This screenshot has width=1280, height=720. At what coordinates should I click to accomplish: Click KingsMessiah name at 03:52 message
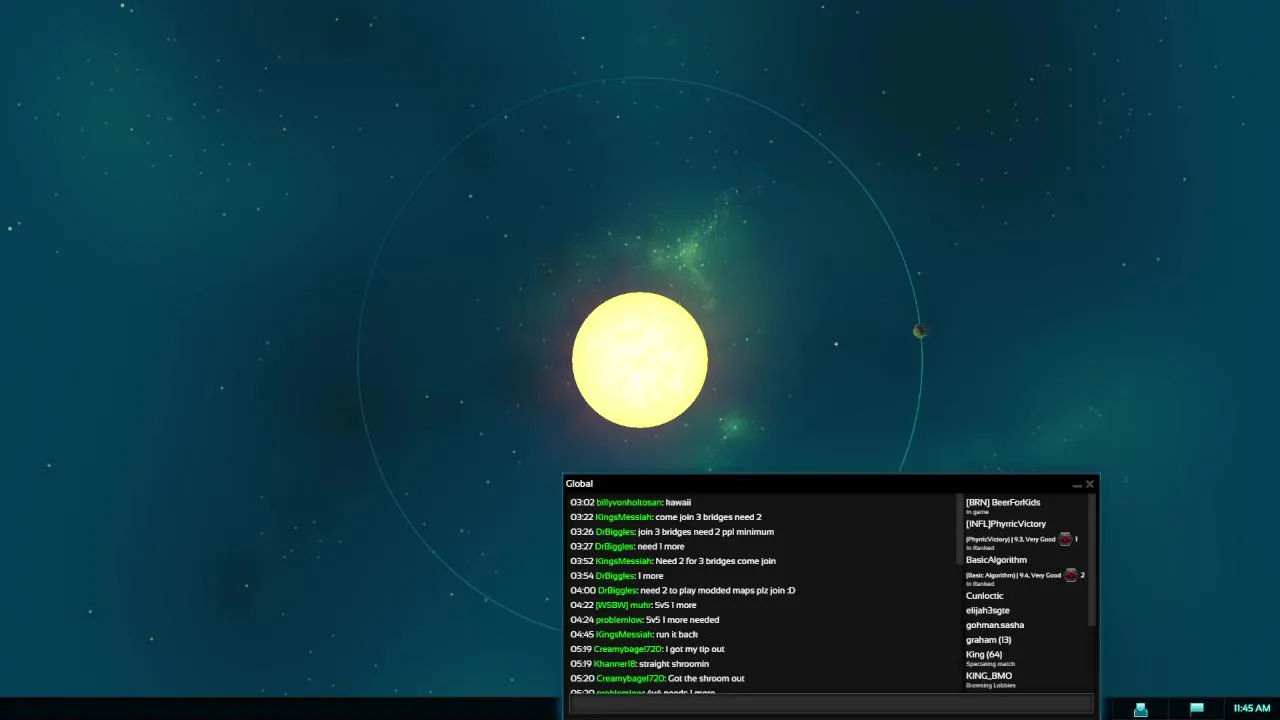coord(624,561)
